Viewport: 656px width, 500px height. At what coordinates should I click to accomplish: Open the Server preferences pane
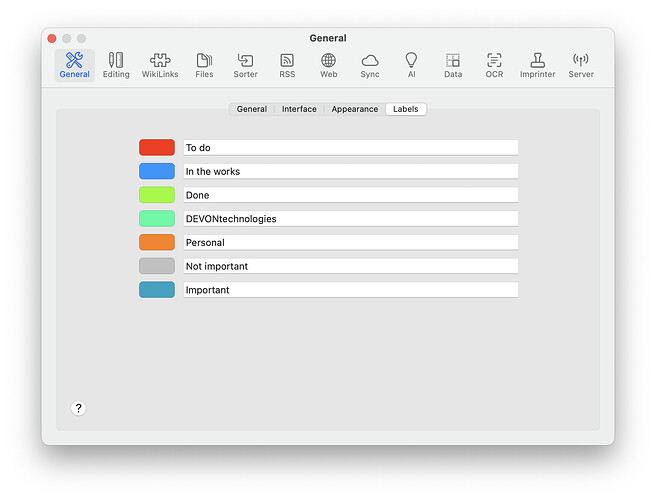click(x=581, y=65)
